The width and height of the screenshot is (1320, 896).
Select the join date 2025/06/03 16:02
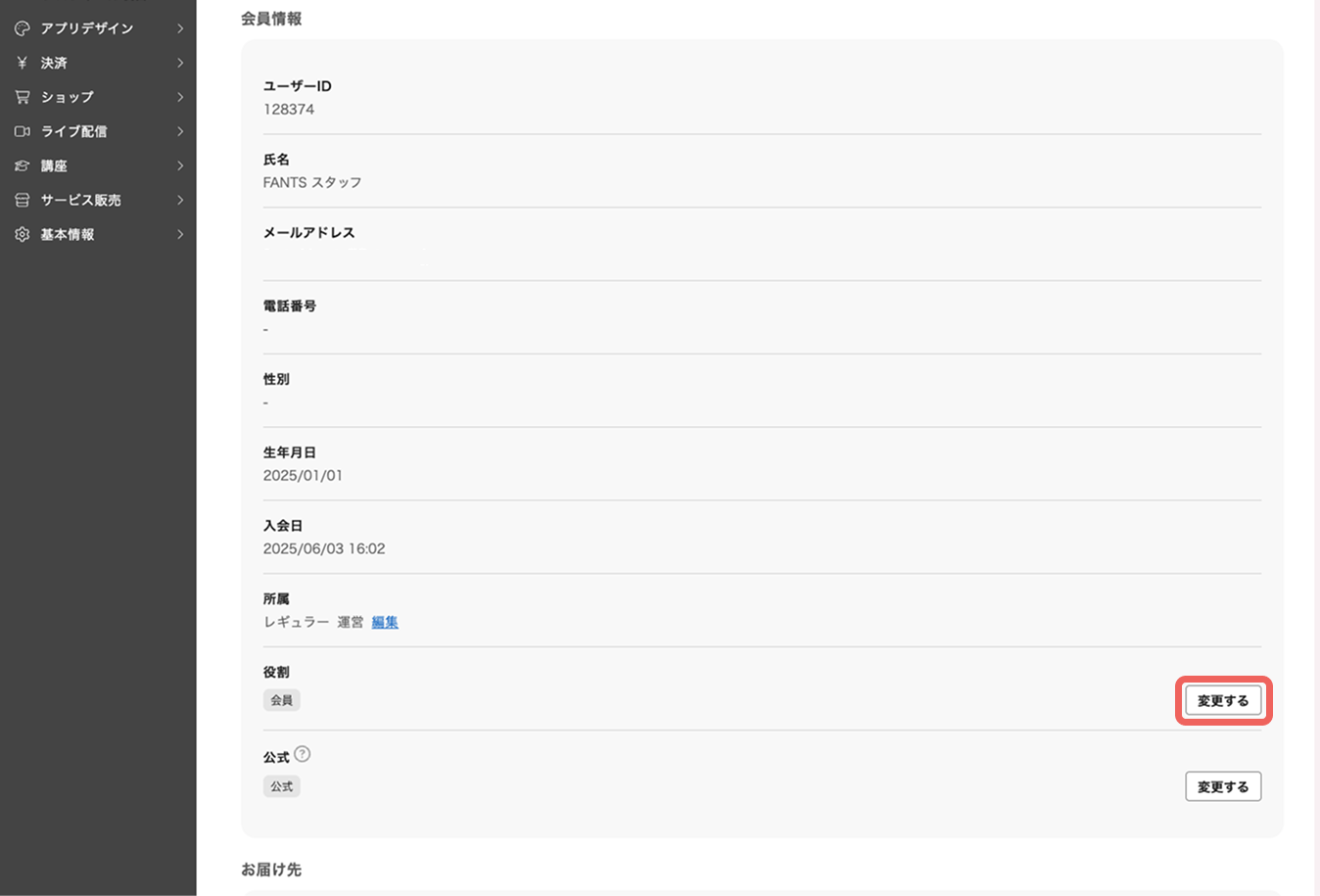324,548
